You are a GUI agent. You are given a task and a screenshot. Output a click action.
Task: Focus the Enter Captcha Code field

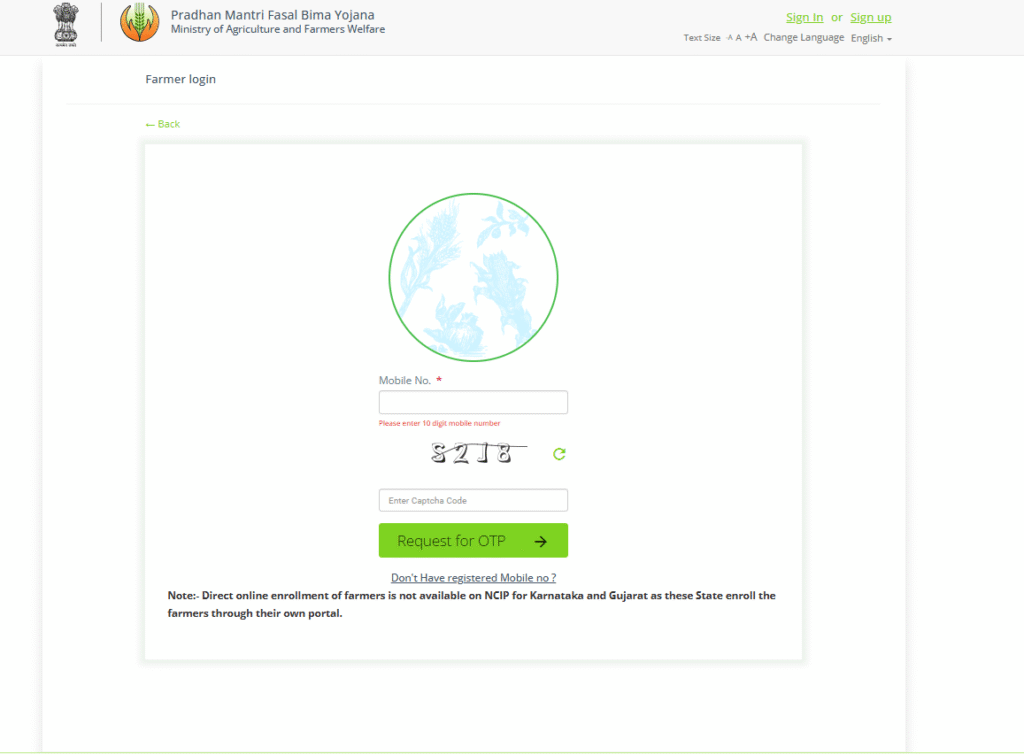473,500
